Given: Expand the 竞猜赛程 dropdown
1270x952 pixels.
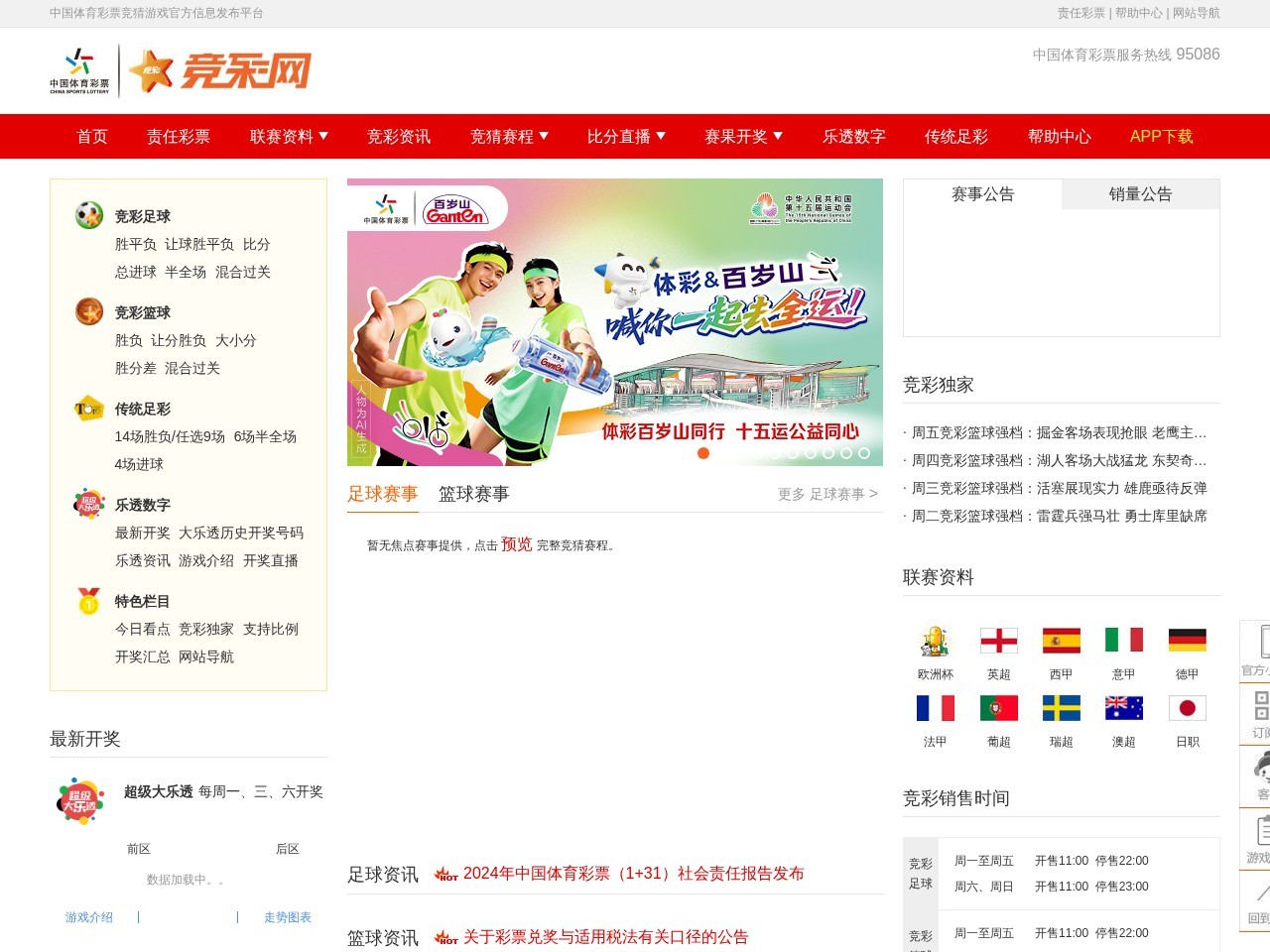Looking at the screenshot, I should (507, 136).
